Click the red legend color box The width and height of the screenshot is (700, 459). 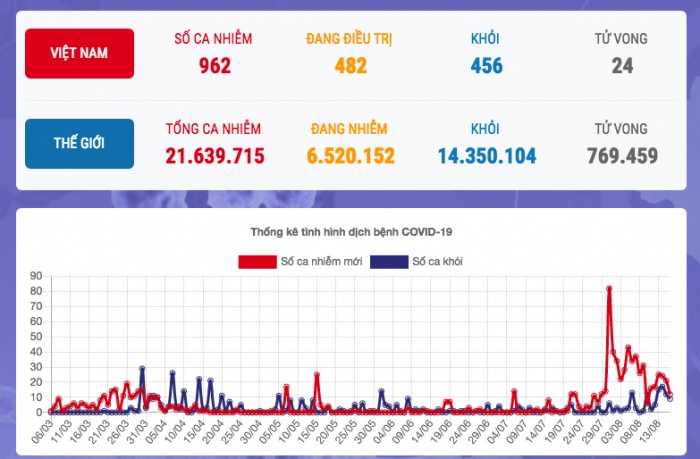(256, 262)
